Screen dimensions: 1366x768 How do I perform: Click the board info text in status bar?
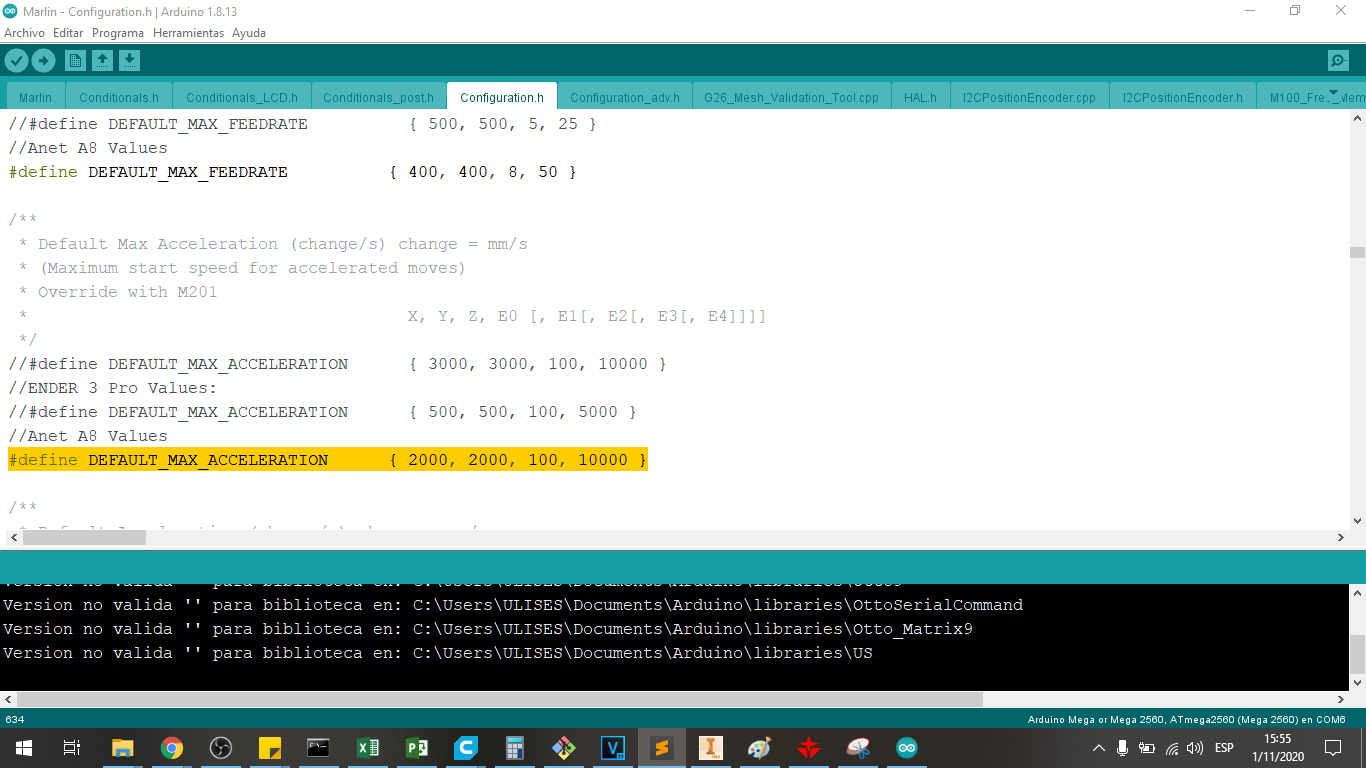coord(1187,720)
